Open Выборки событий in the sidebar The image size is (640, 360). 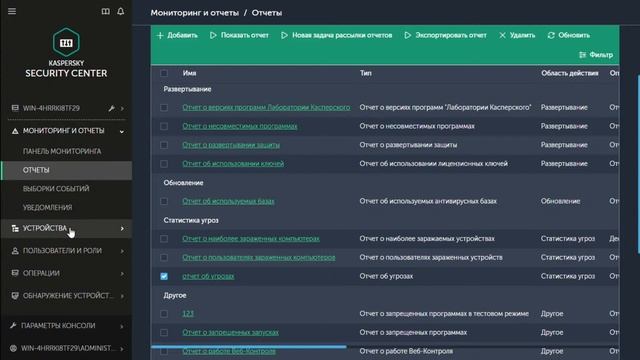coord(56,189)
